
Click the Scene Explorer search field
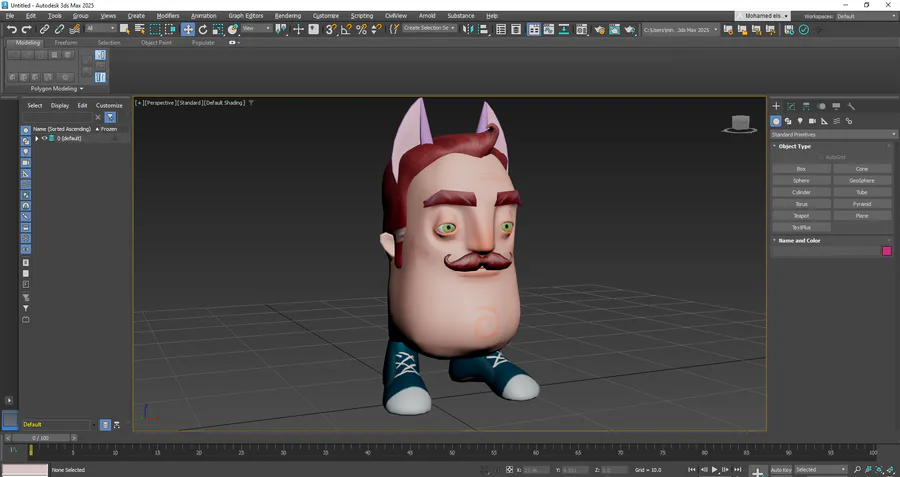pos(57,117)
